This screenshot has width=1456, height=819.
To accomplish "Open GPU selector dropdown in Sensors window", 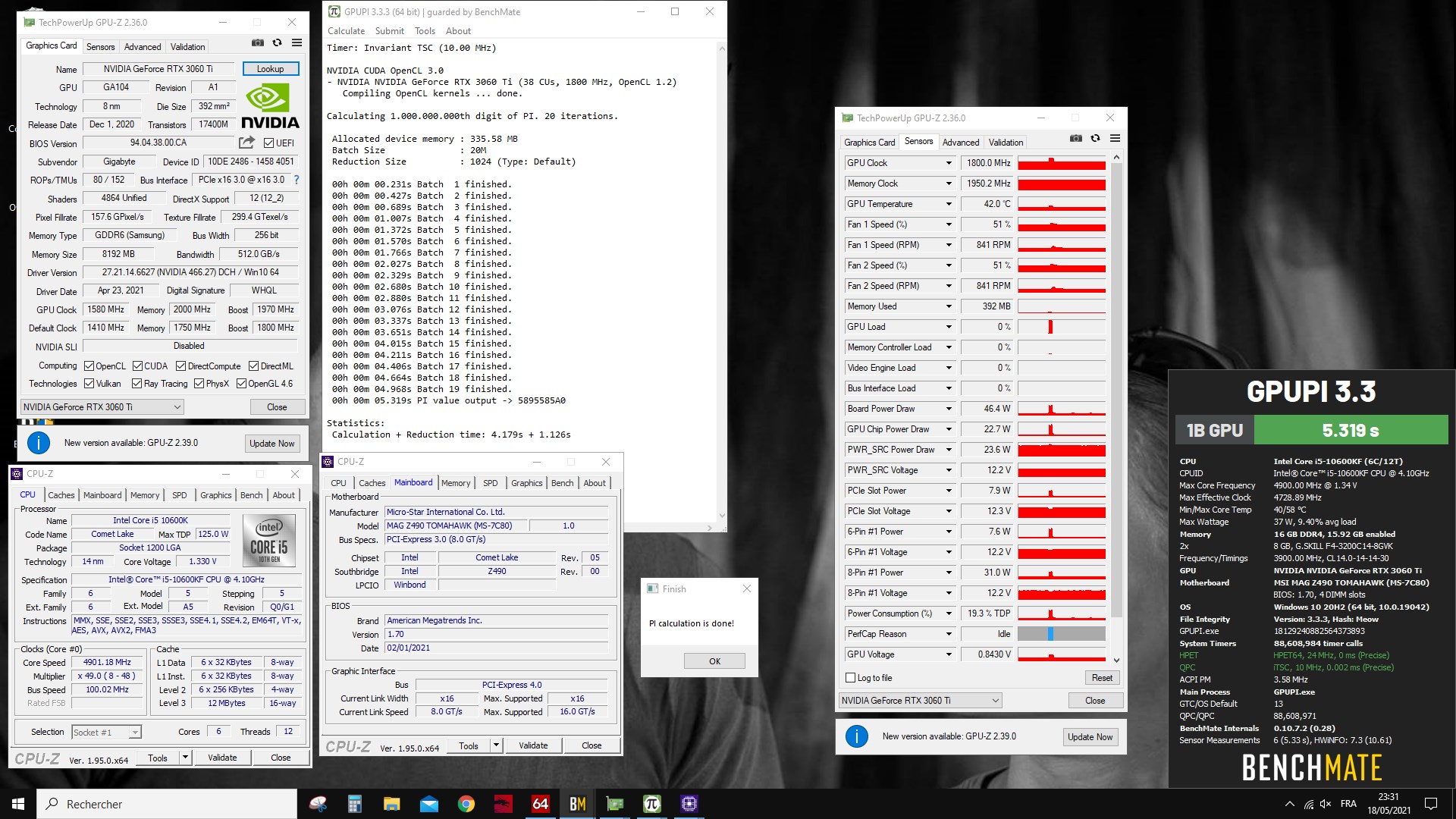I will [921, 701].
